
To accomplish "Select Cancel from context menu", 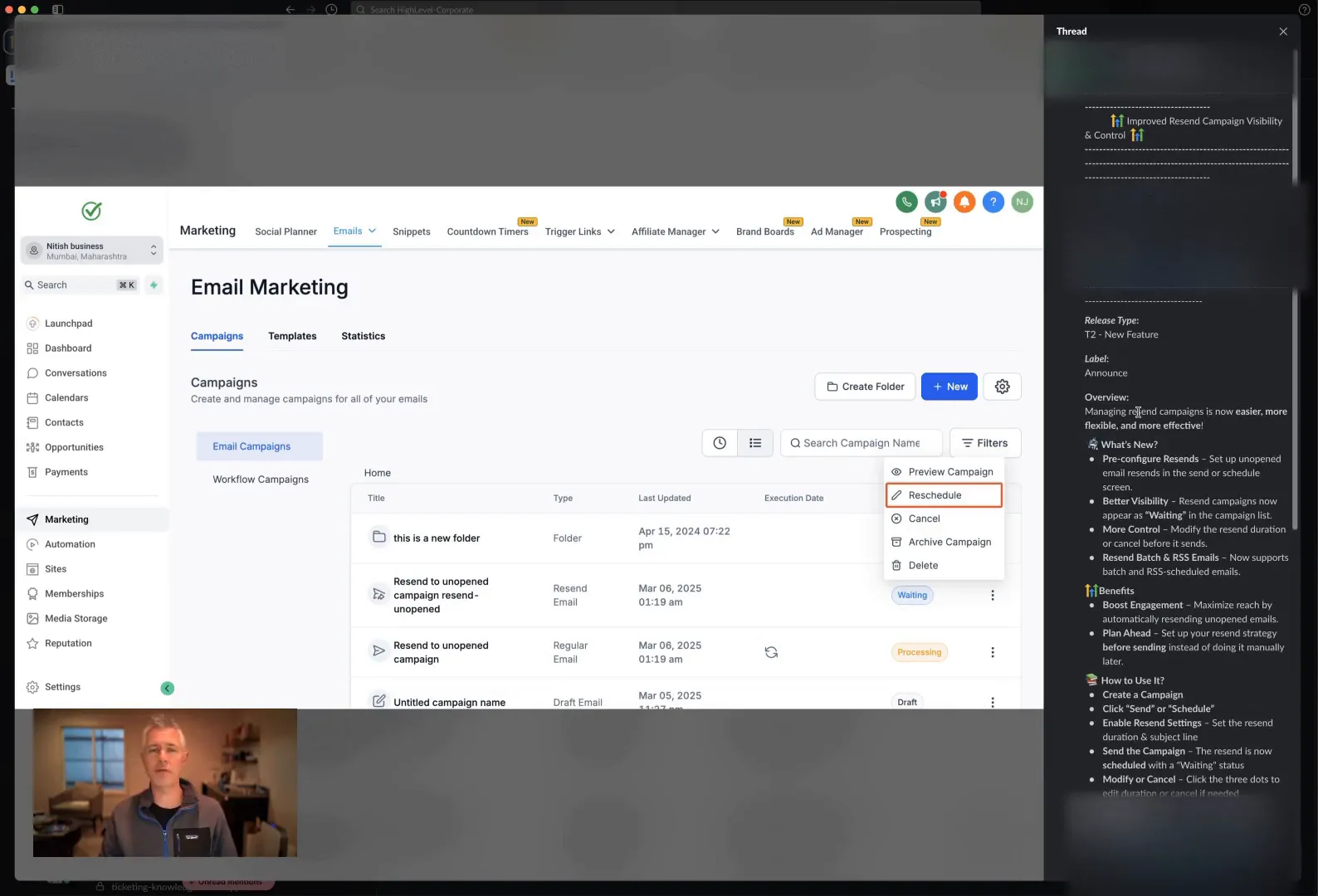I will pos(944,519).
